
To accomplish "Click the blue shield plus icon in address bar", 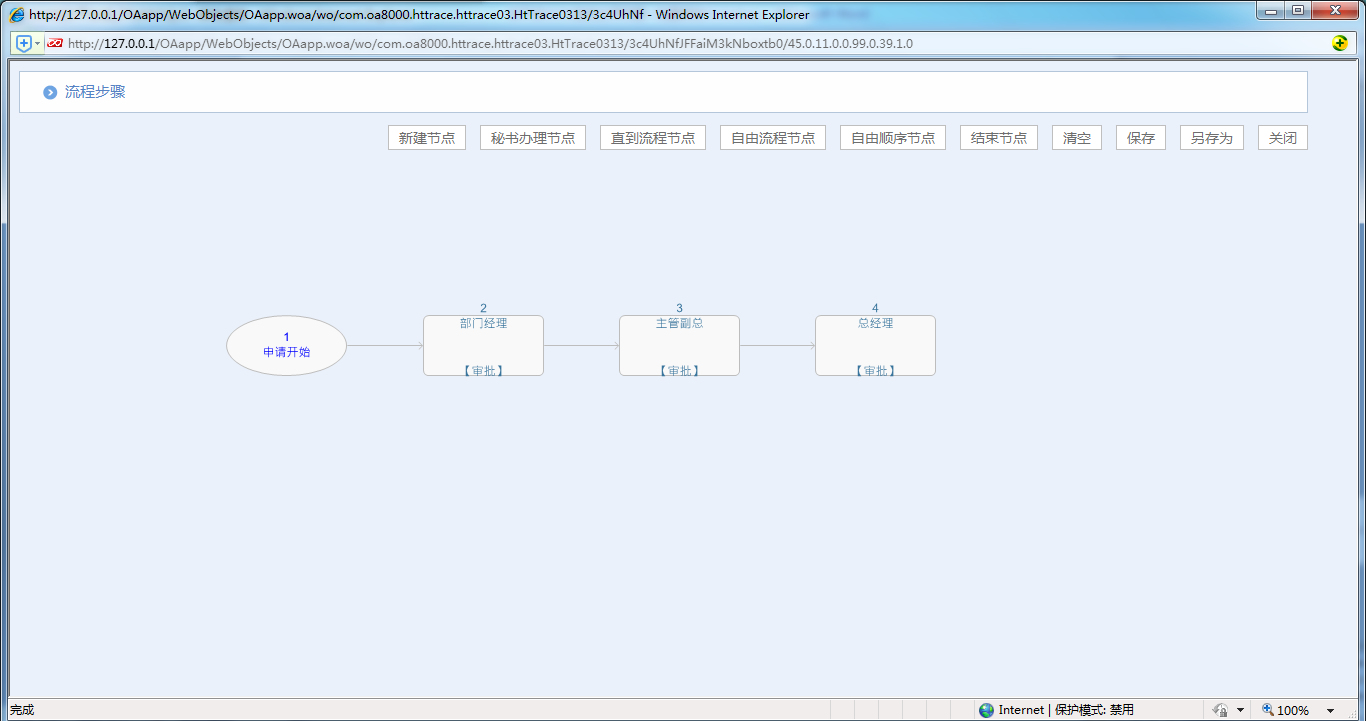I will click(x=23, y=43).
